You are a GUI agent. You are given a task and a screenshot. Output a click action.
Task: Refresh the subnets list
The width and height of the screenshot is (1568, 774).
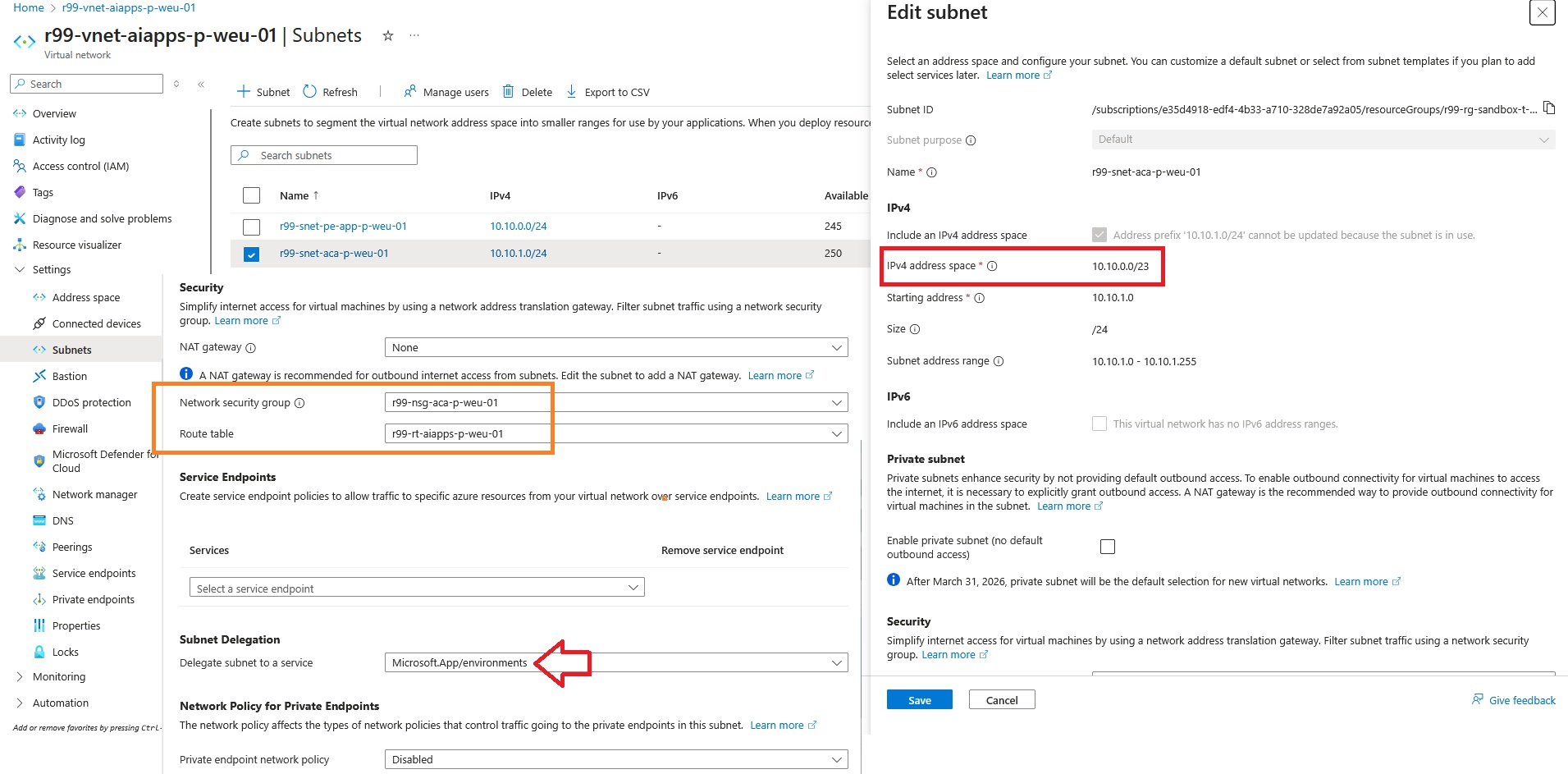click(330, 91)
